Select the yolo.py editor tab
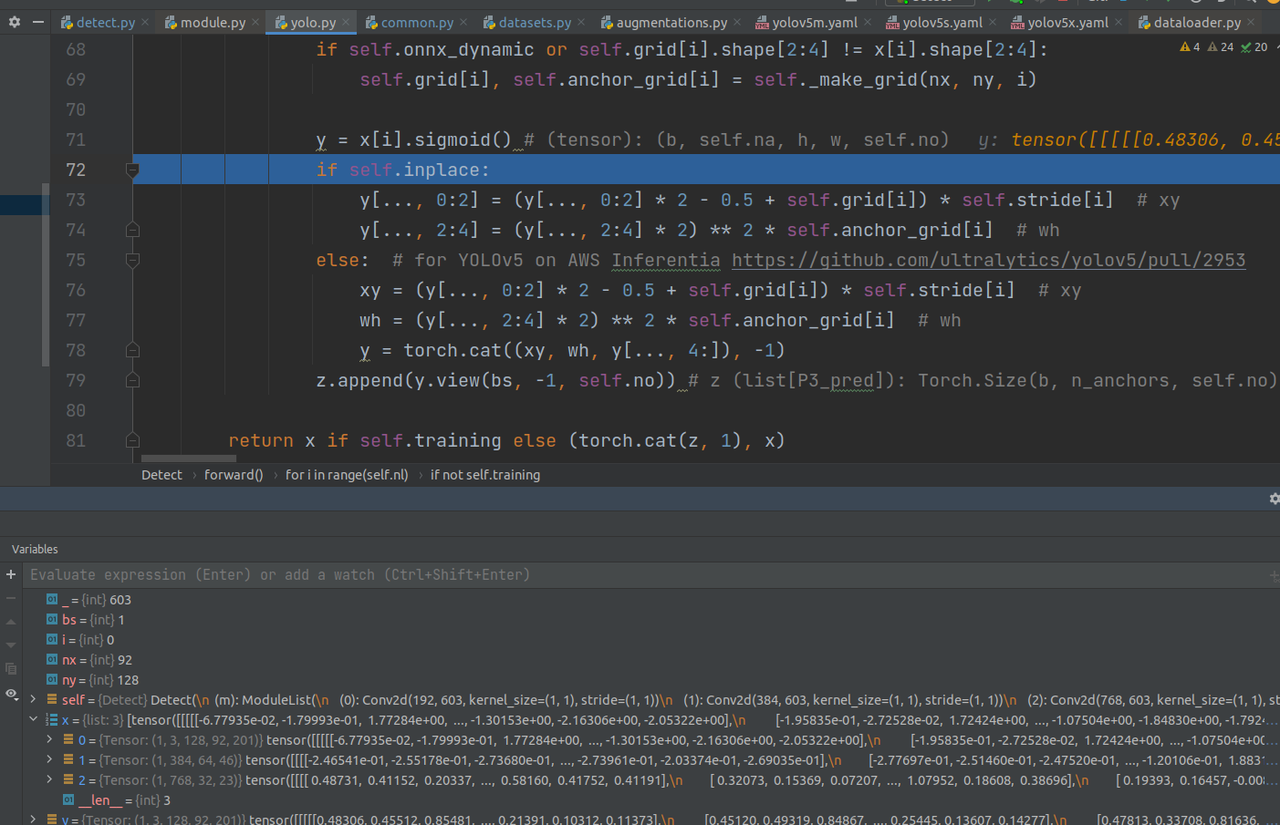1280x825 pixels. 313,22
